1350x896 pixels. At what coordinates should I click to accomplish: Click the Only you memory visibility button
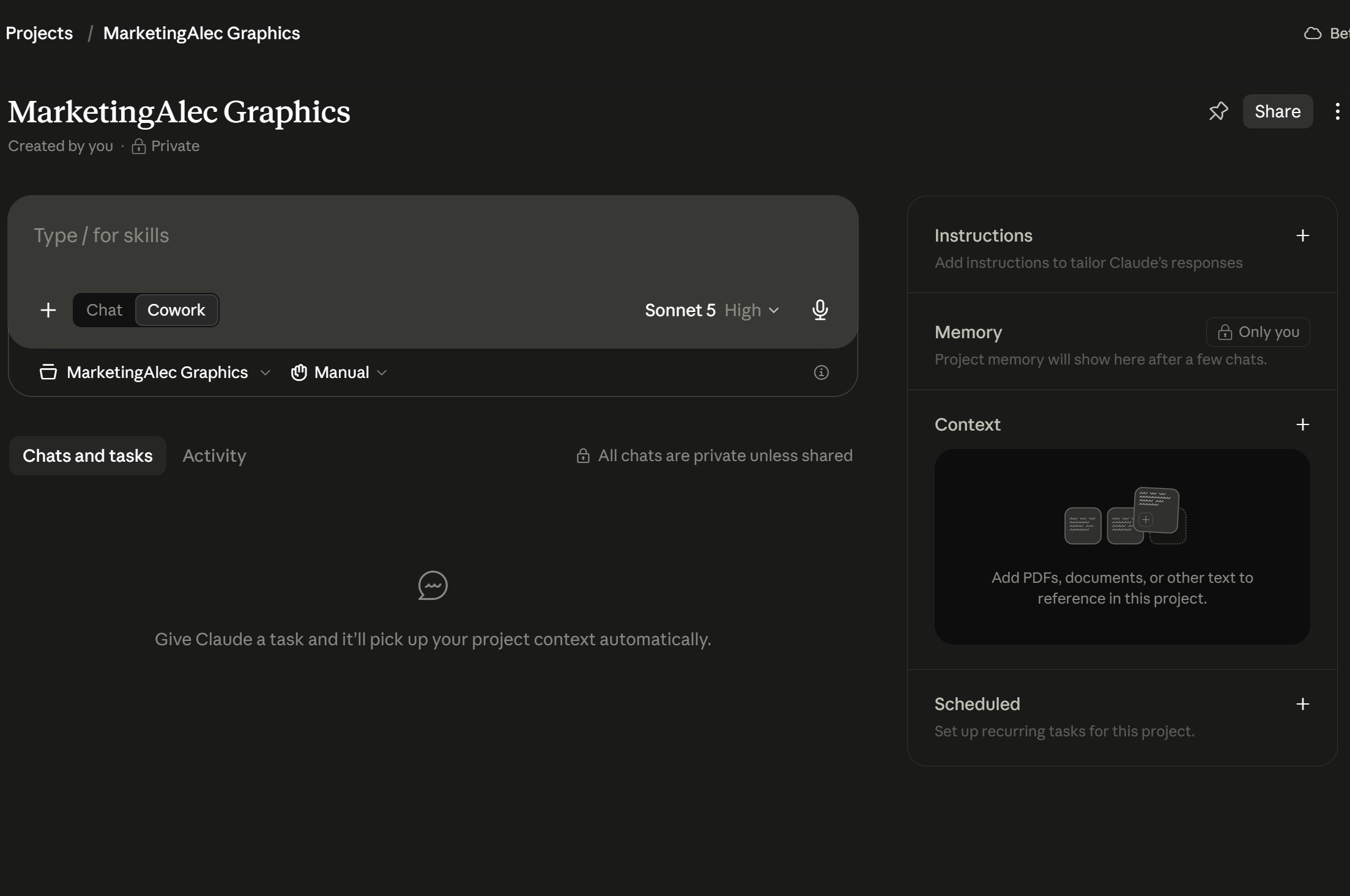(x=1258, y=332)
